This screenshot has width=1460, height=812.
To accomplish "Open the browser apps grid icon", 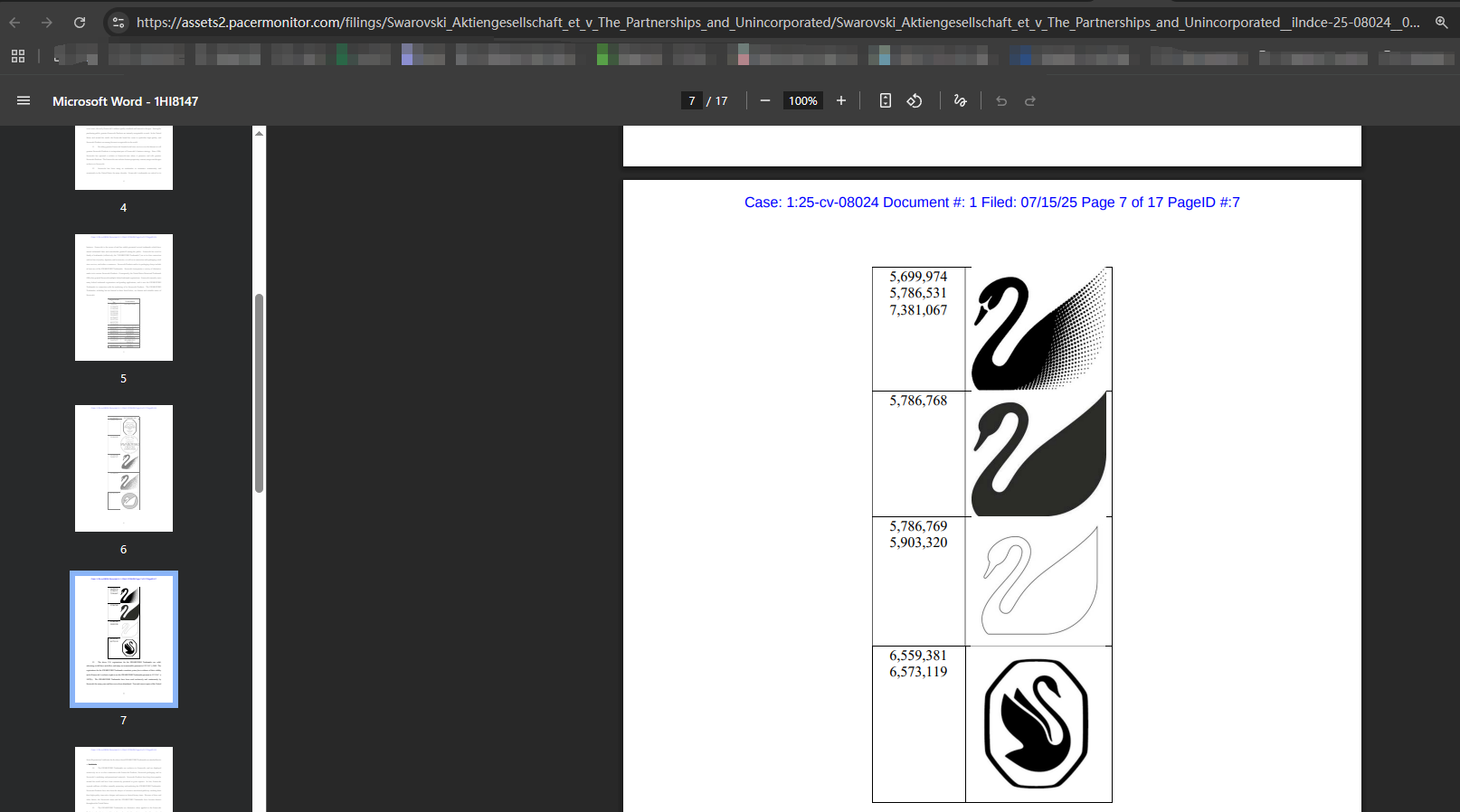I will point(18,56).
